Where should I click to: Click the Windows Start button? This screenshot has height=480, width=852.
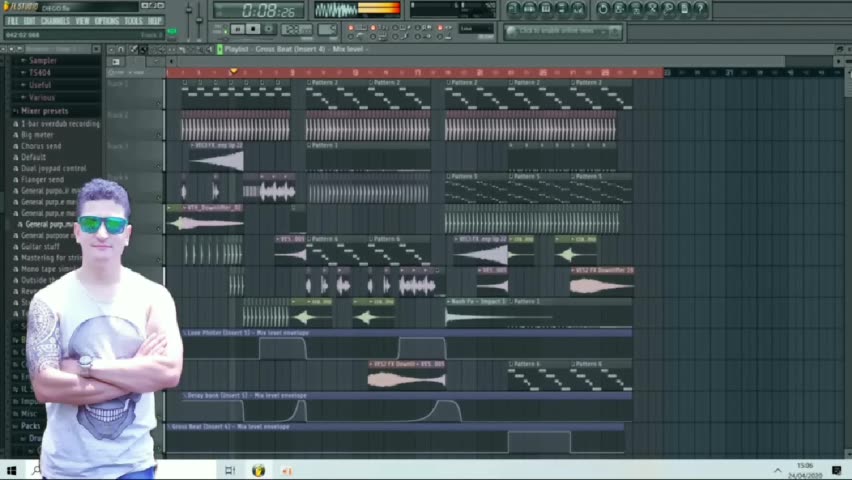click(x=11, y=470)
